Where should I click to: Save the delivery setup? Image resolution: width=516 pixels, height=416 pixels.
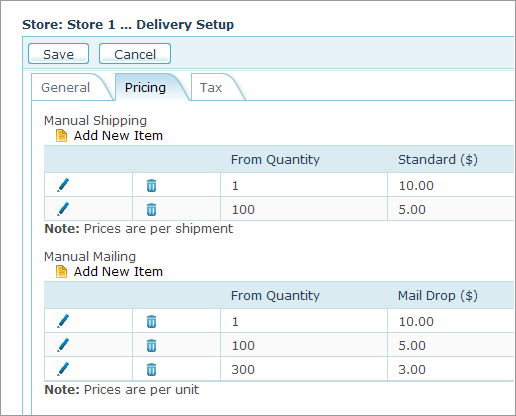pos(58,54)
